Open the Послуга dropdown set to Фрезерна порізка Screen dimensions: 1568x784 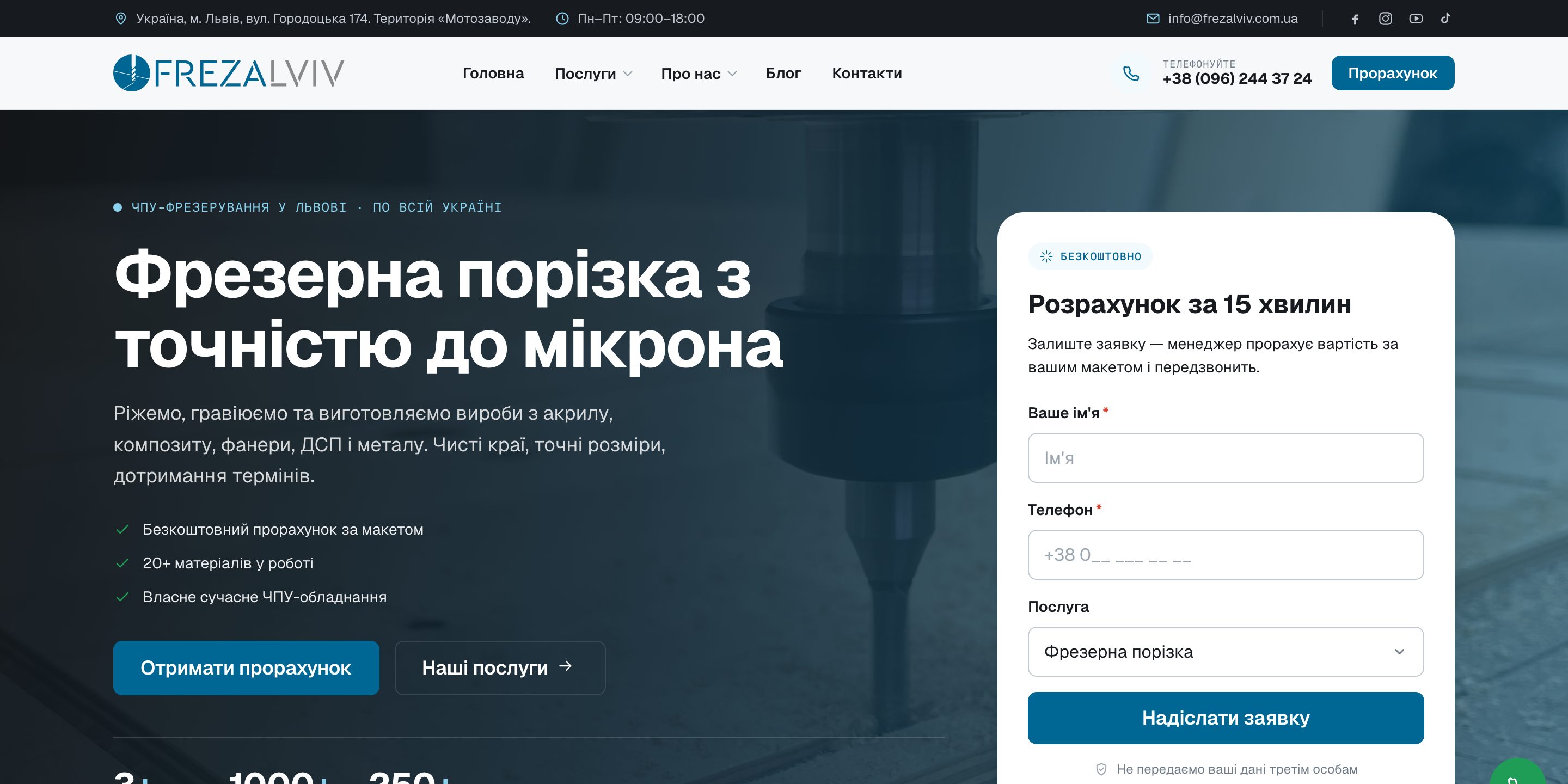[x=1226, y=652]
